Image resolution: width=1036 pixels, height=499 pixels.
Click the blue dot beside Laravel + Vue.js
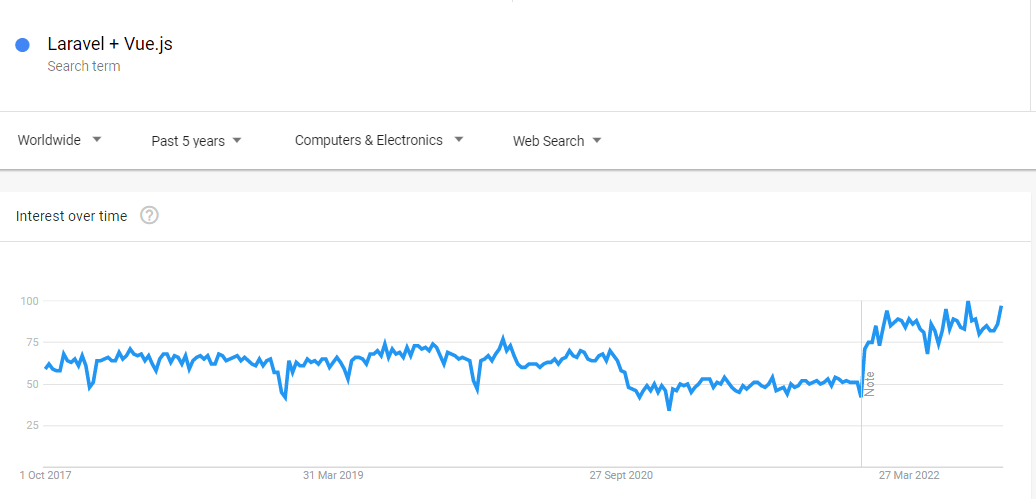(x=23, y=45)
